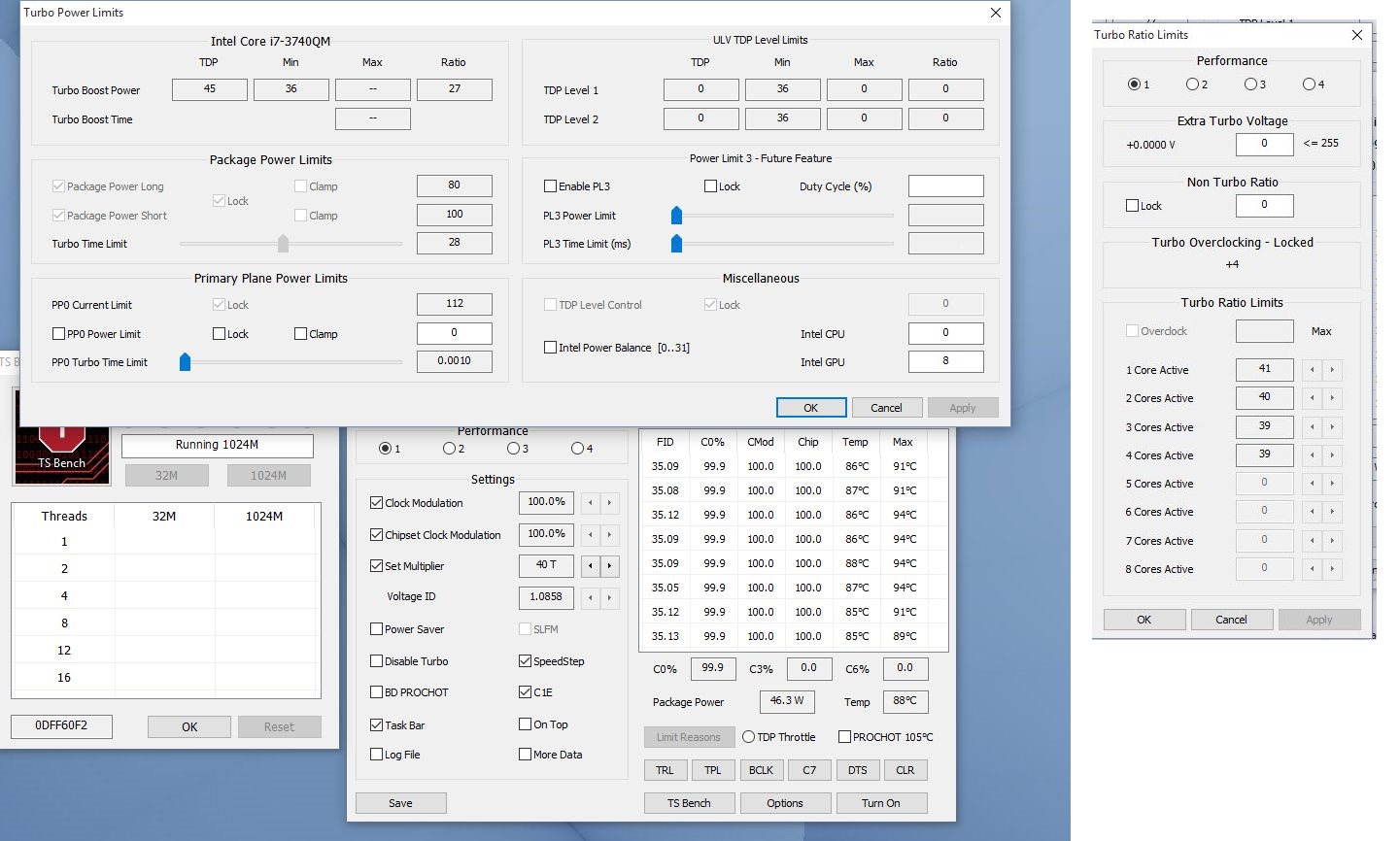This screenshot has height=841, width=1400.
Task: Decrease Chipset Clock Modulation with left arrow
Action: tap(591, 535)
